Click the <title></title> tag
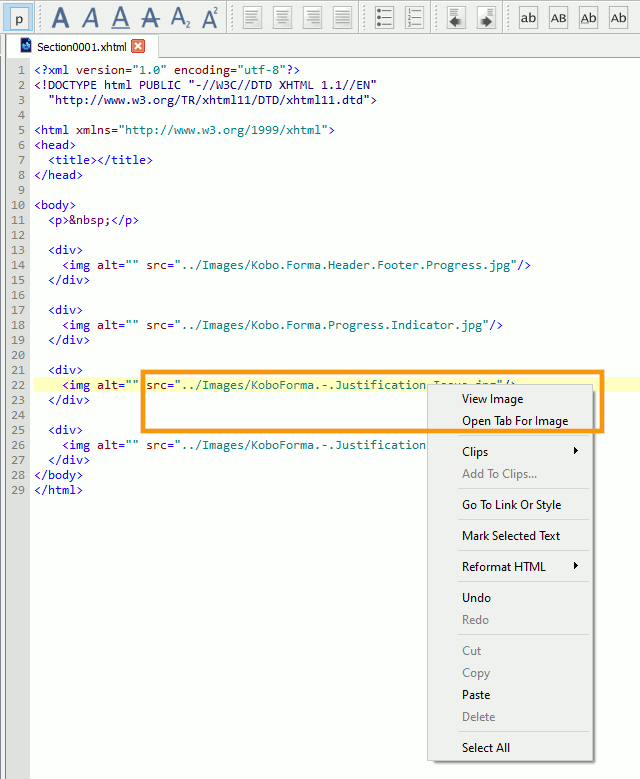Image resolution: width=640 pixels, height=779 pixels. coord(100,160)
